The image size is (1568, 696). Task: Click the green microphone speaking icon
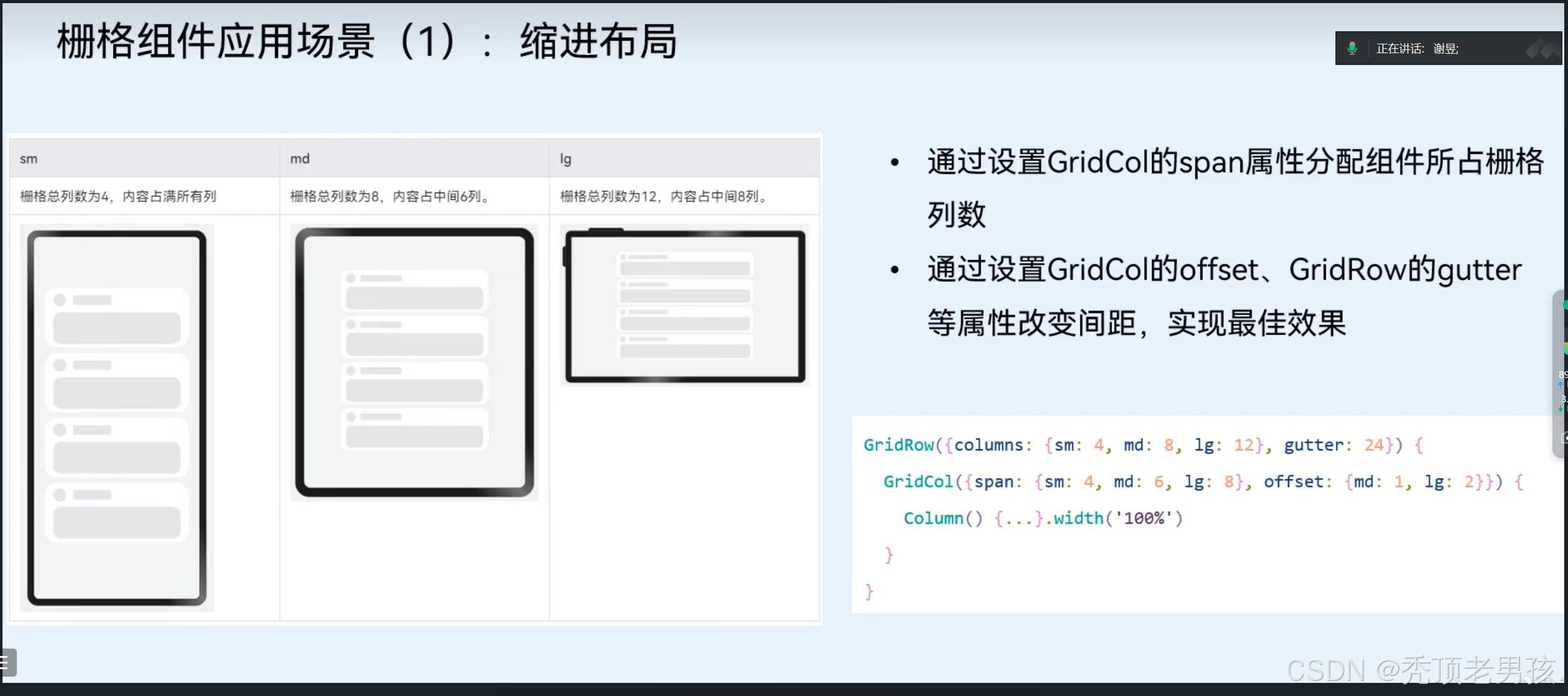[x=1352, y=49]
